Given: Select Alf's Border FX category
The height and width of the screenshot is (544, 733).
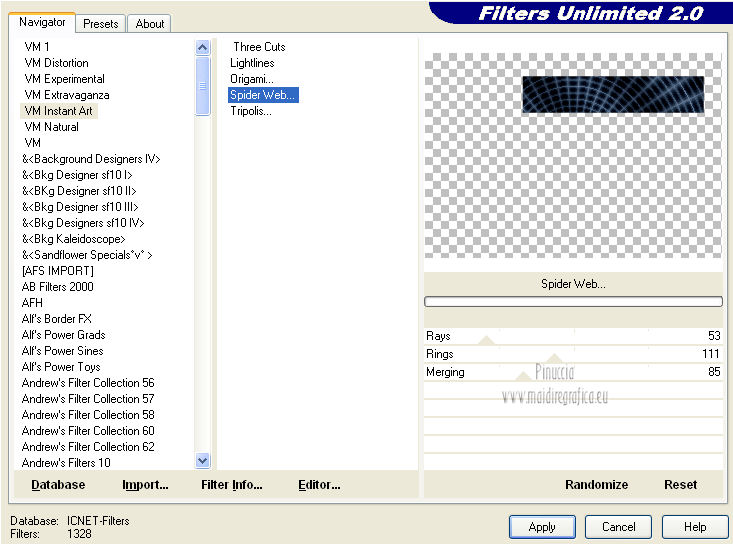Looking at the screenshot, I should (57, 319).
